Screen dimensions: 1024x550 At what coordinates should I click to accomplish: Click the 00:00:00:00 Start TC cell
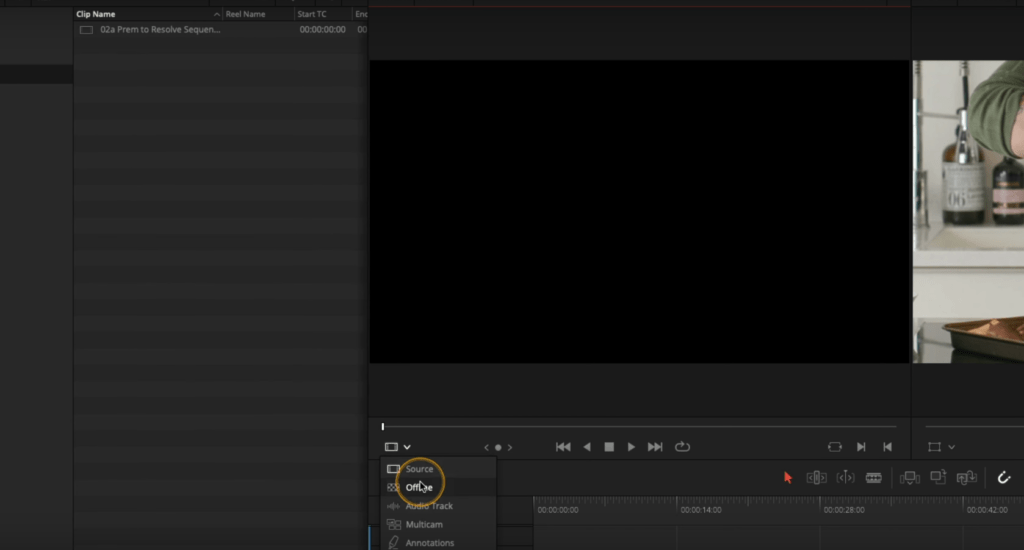[323, 29]
